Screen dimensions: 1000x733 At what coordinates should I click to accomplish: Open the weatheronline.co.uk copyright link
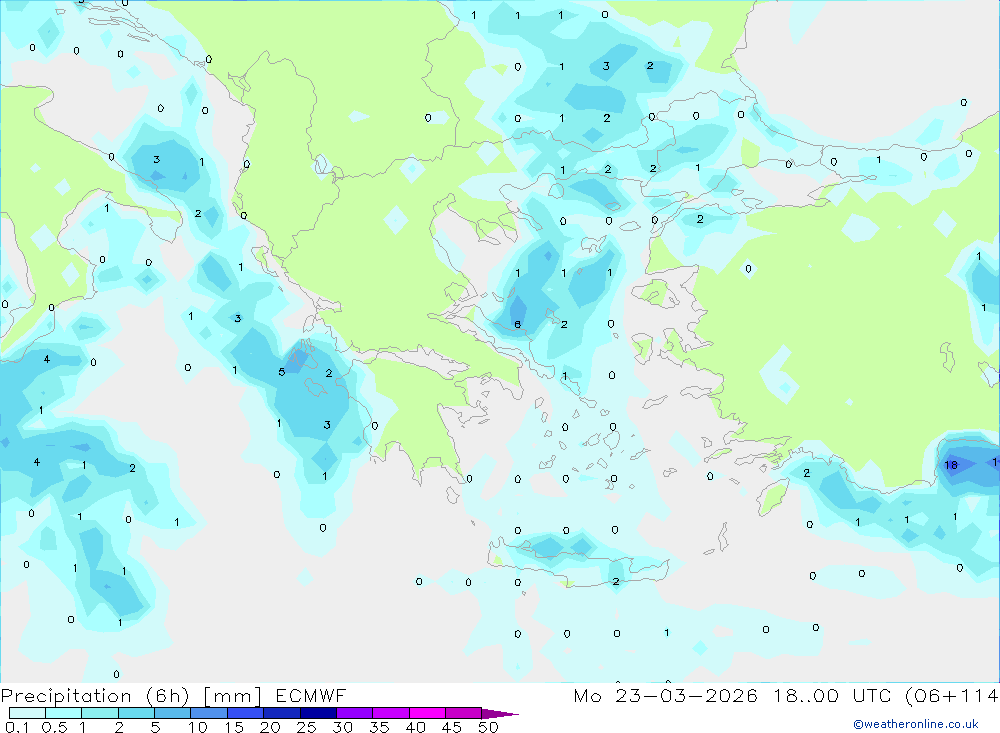pyautogui.click(x=916, y=724)
